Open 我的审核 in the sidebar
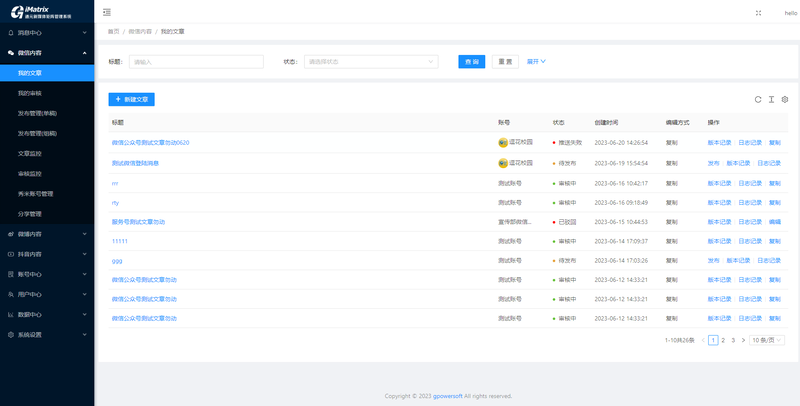800x406 pixels. [x=31, y=93]
